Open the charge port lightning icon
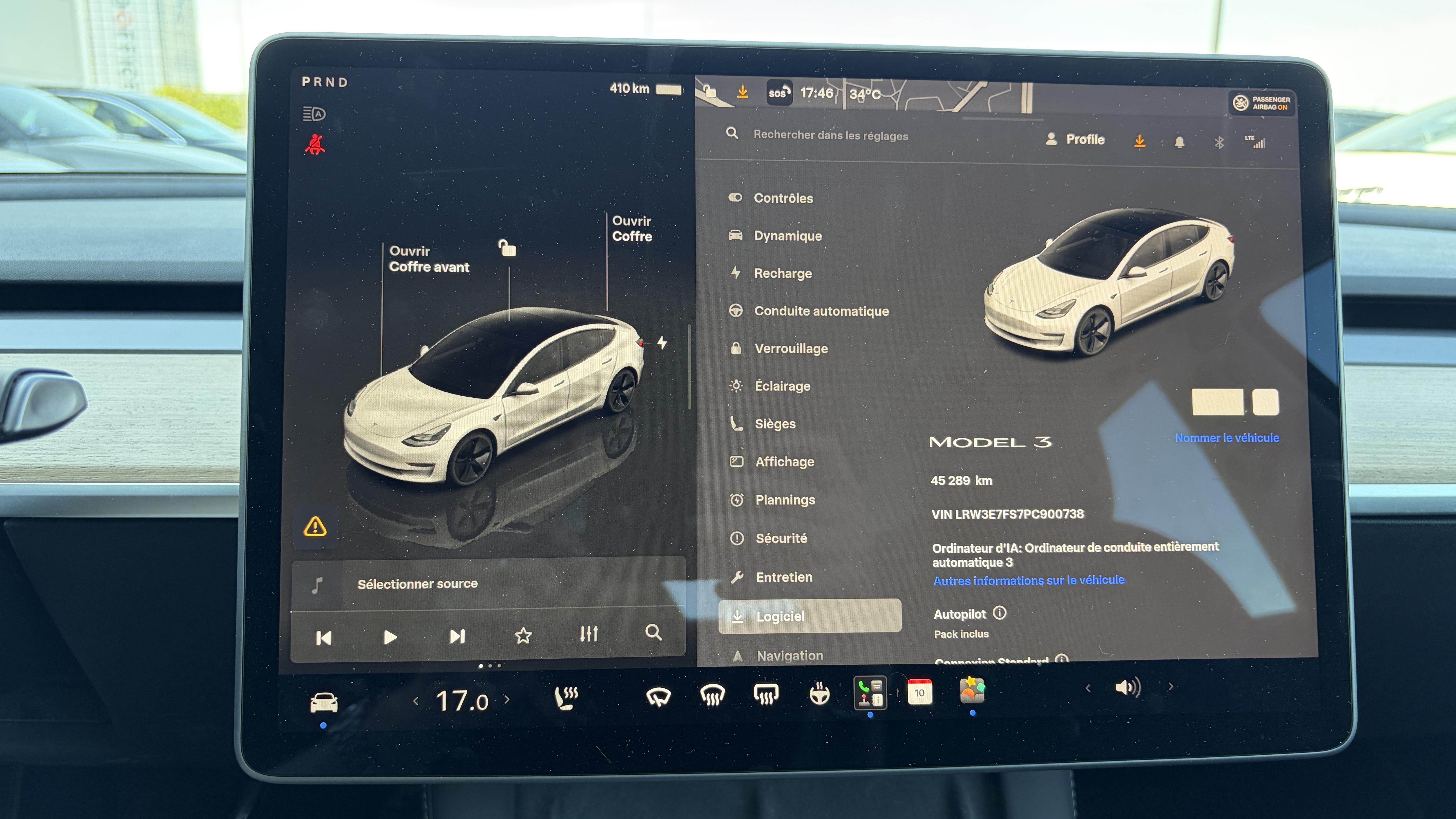1456x819 pixels. 662,343
